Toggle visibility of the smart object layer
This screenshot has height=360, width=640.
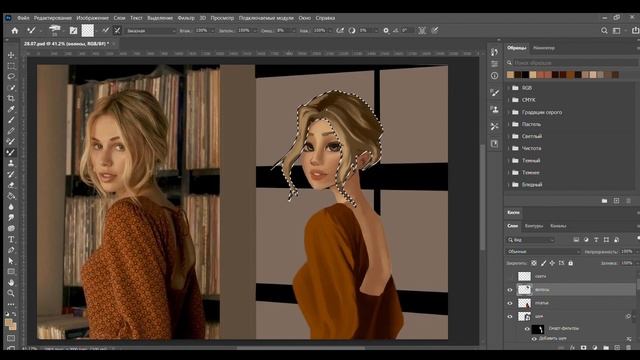510,316
